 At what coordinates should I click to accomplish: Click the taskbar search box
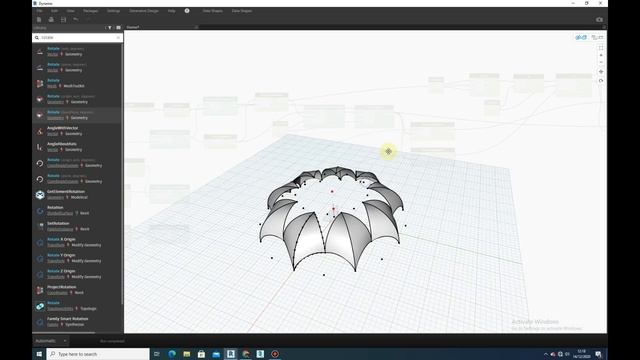pos(98,354)
